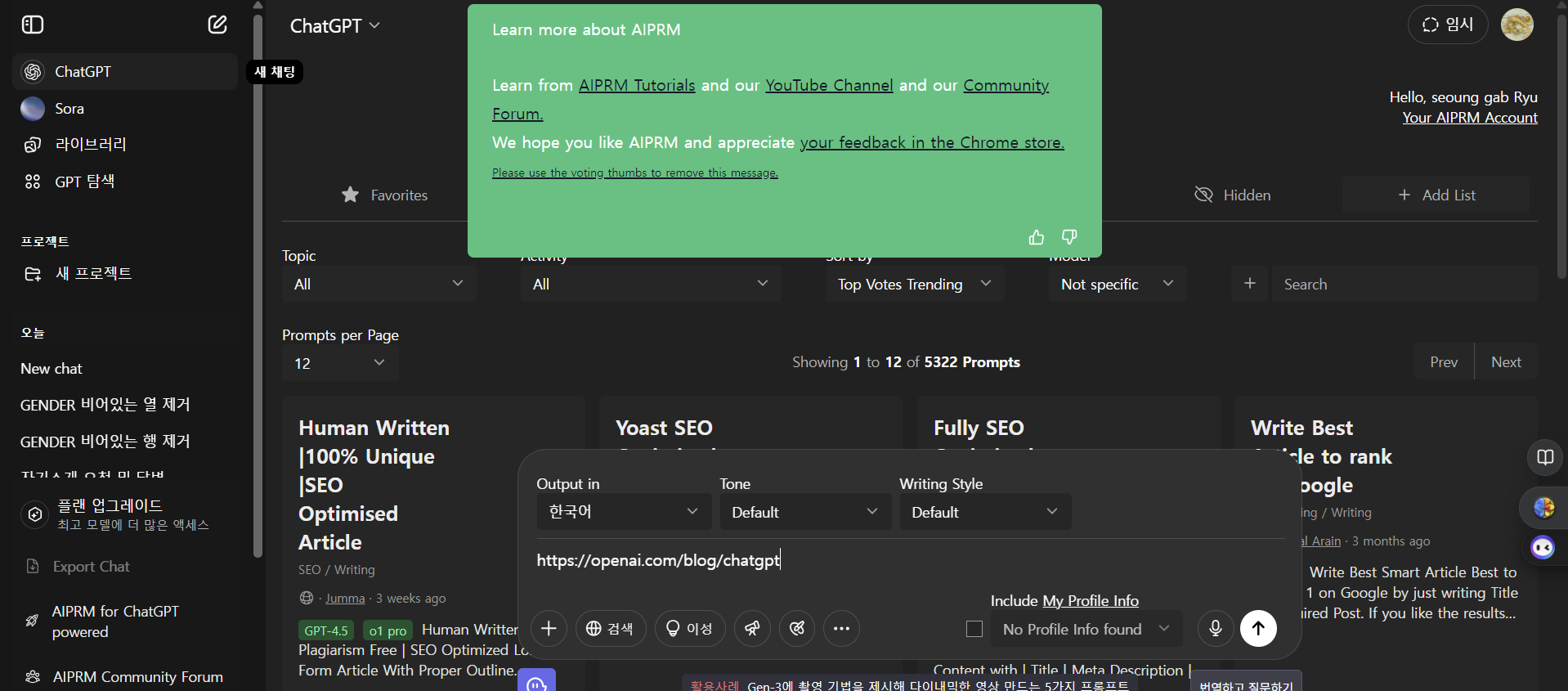Viewport: 1568px width, 691px height.
Task: Open ChatGPT from the sidebar
Action: point(125,72)
